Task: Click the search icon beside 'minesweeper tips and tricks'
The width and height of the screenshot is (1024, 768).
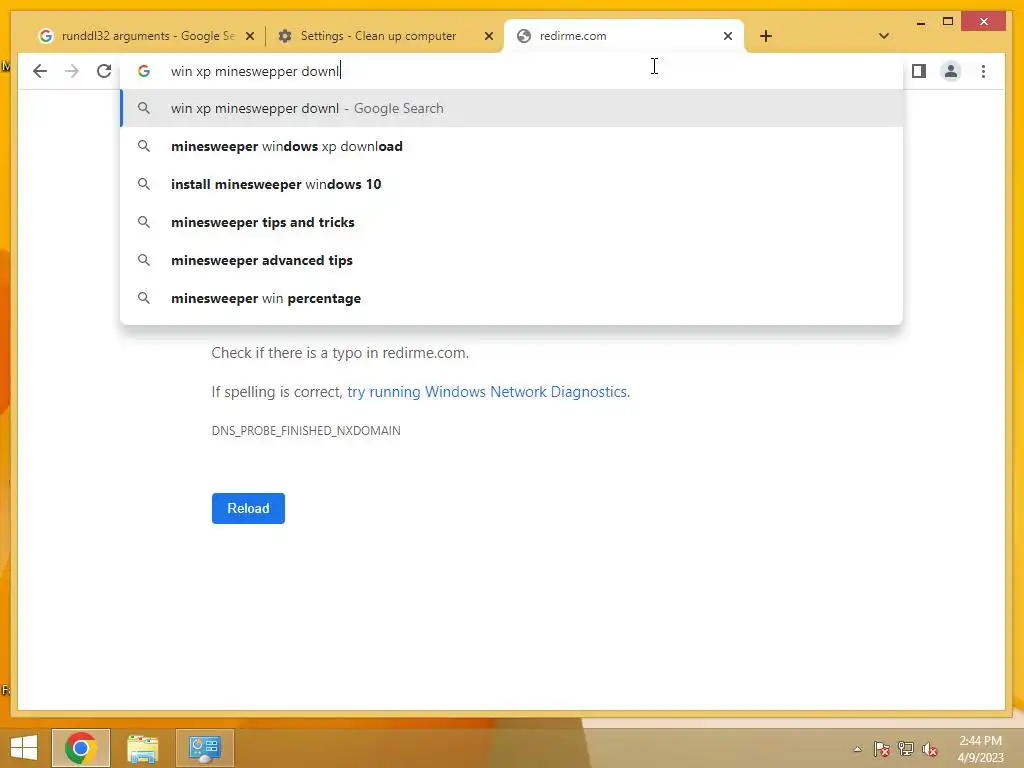Action: [x=144, y=222]
